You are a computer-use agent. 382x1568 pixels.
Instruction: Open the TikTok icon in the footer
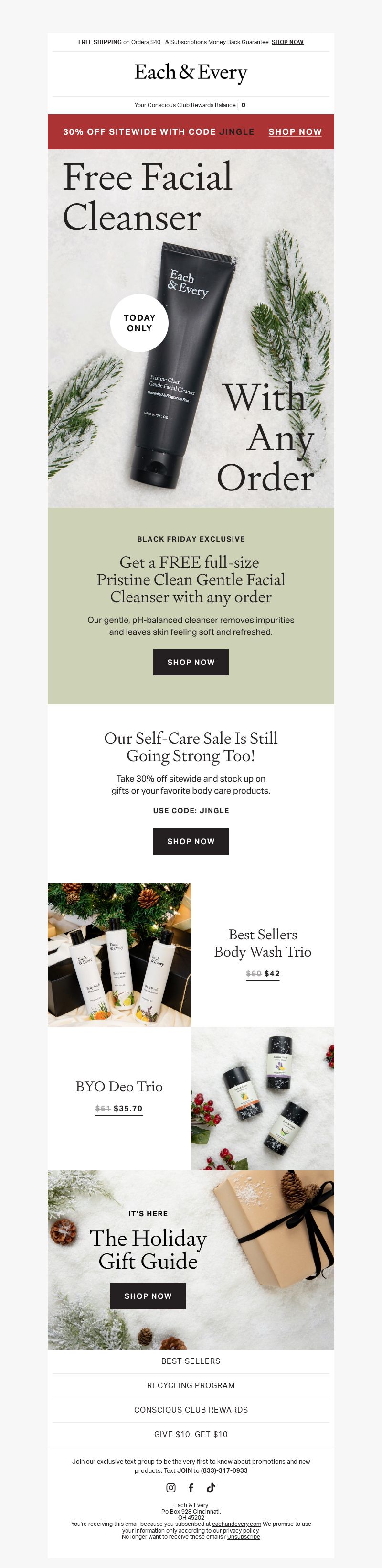(x=211, y=1487)
